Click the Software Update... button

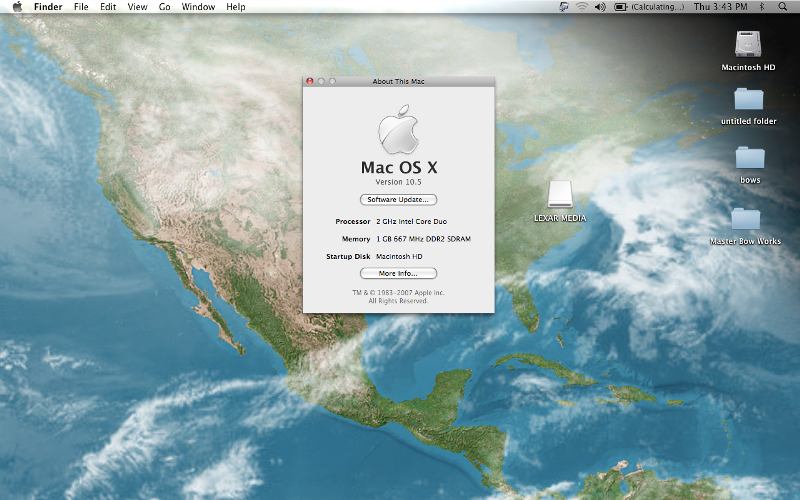click(398, 199)
